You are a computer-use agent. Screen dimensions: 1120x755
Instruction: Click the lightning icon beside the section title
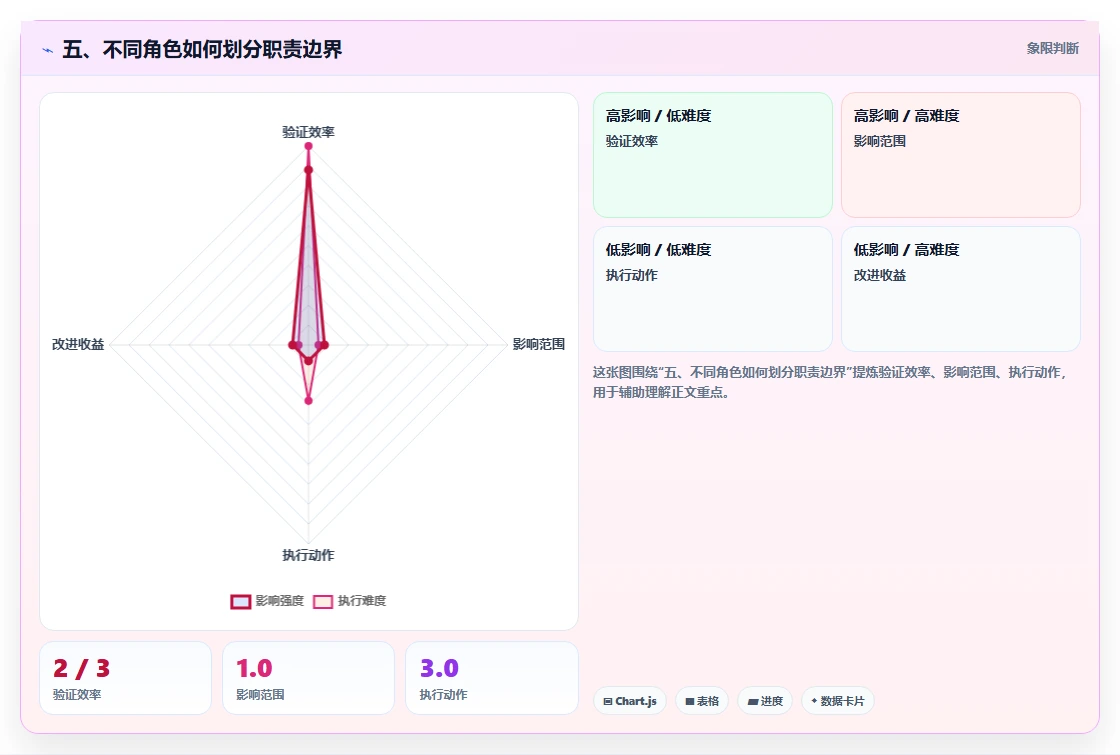tap(47, 50)
